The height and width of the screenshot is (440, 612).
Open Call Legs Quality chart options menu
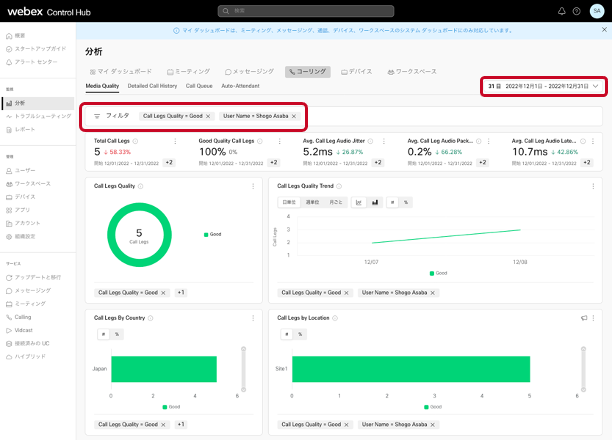coord(253,186)
